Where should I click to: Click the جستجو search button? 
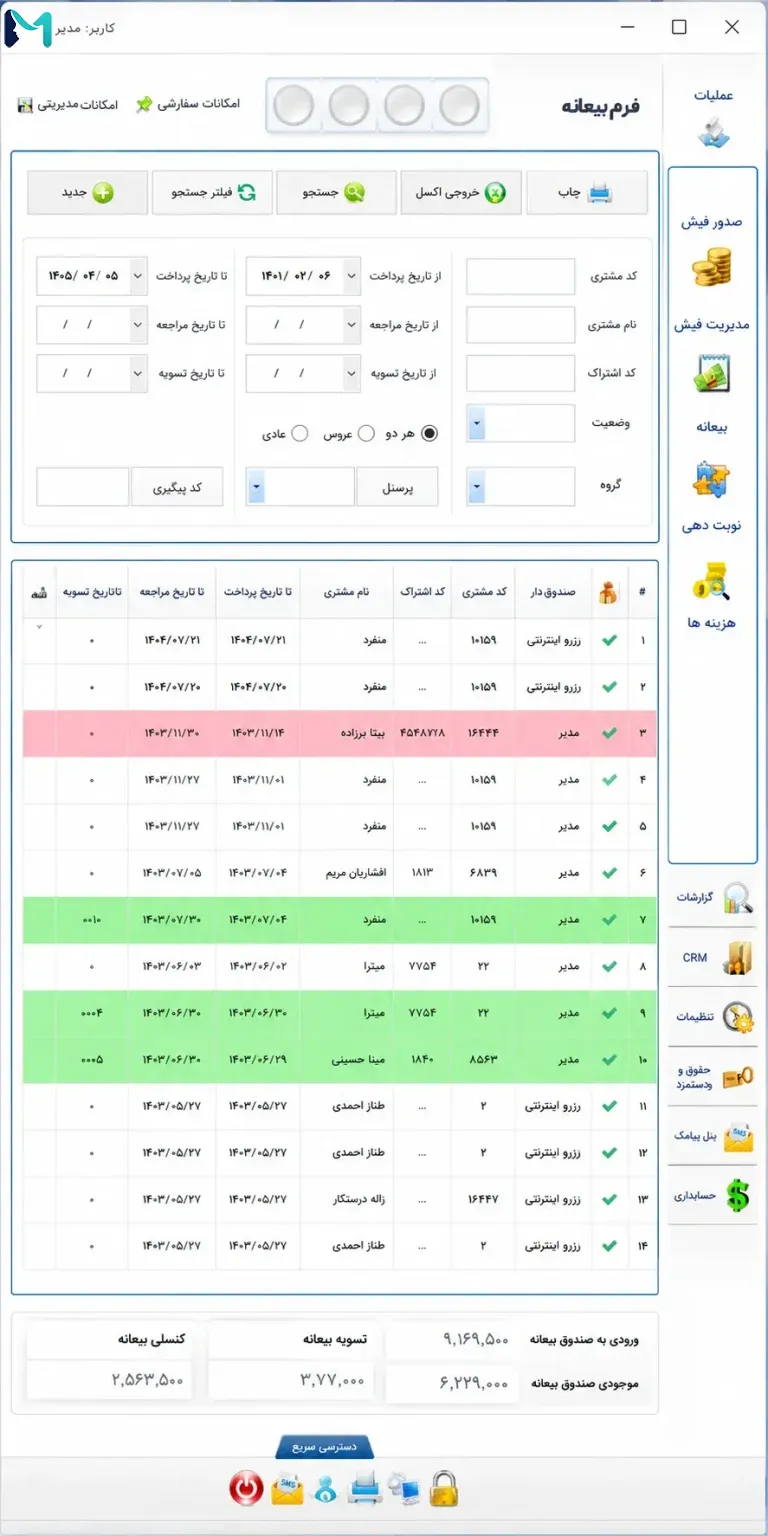336,193
